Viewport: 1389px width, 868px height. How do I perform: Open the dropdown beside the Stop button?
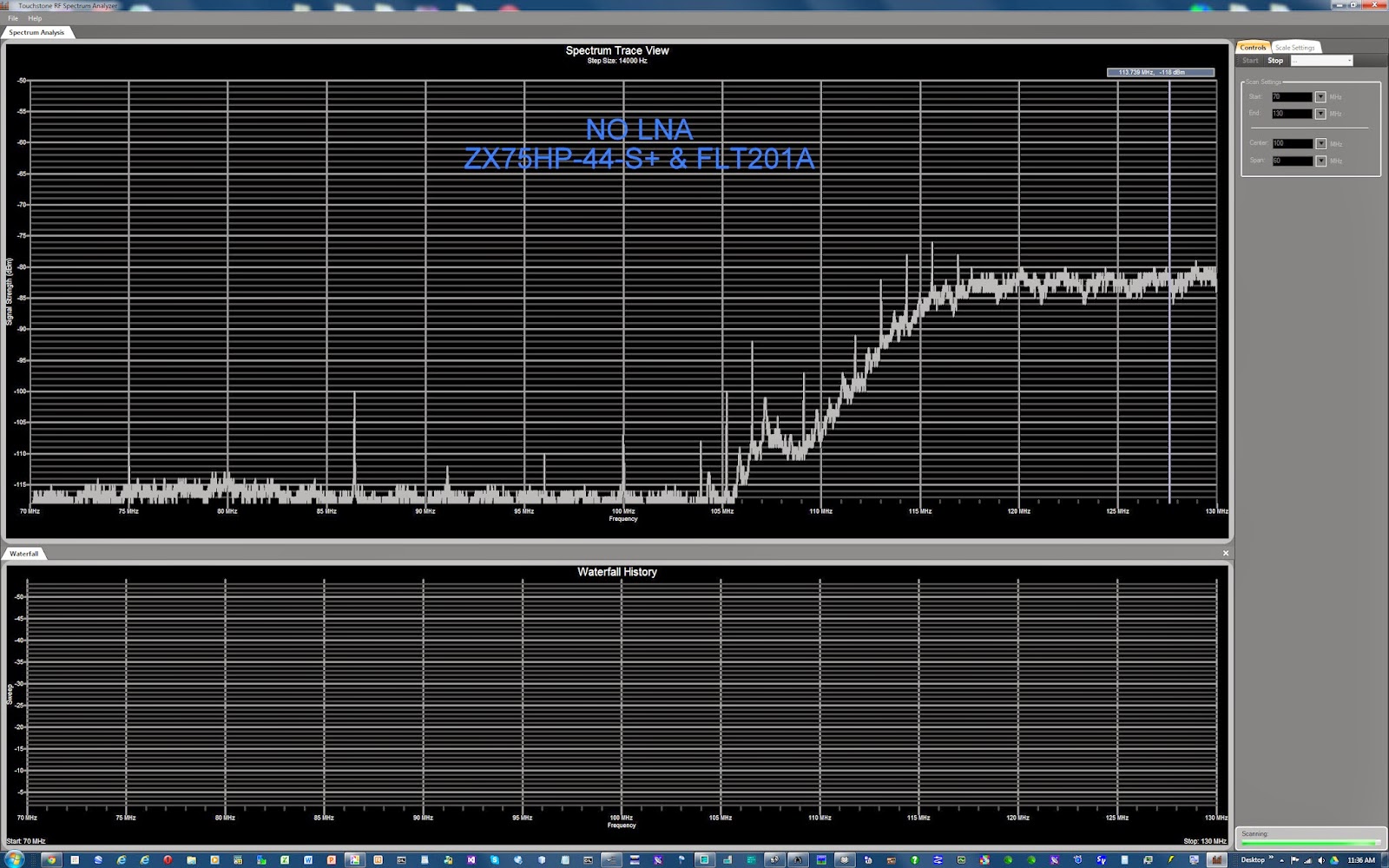1321,61
